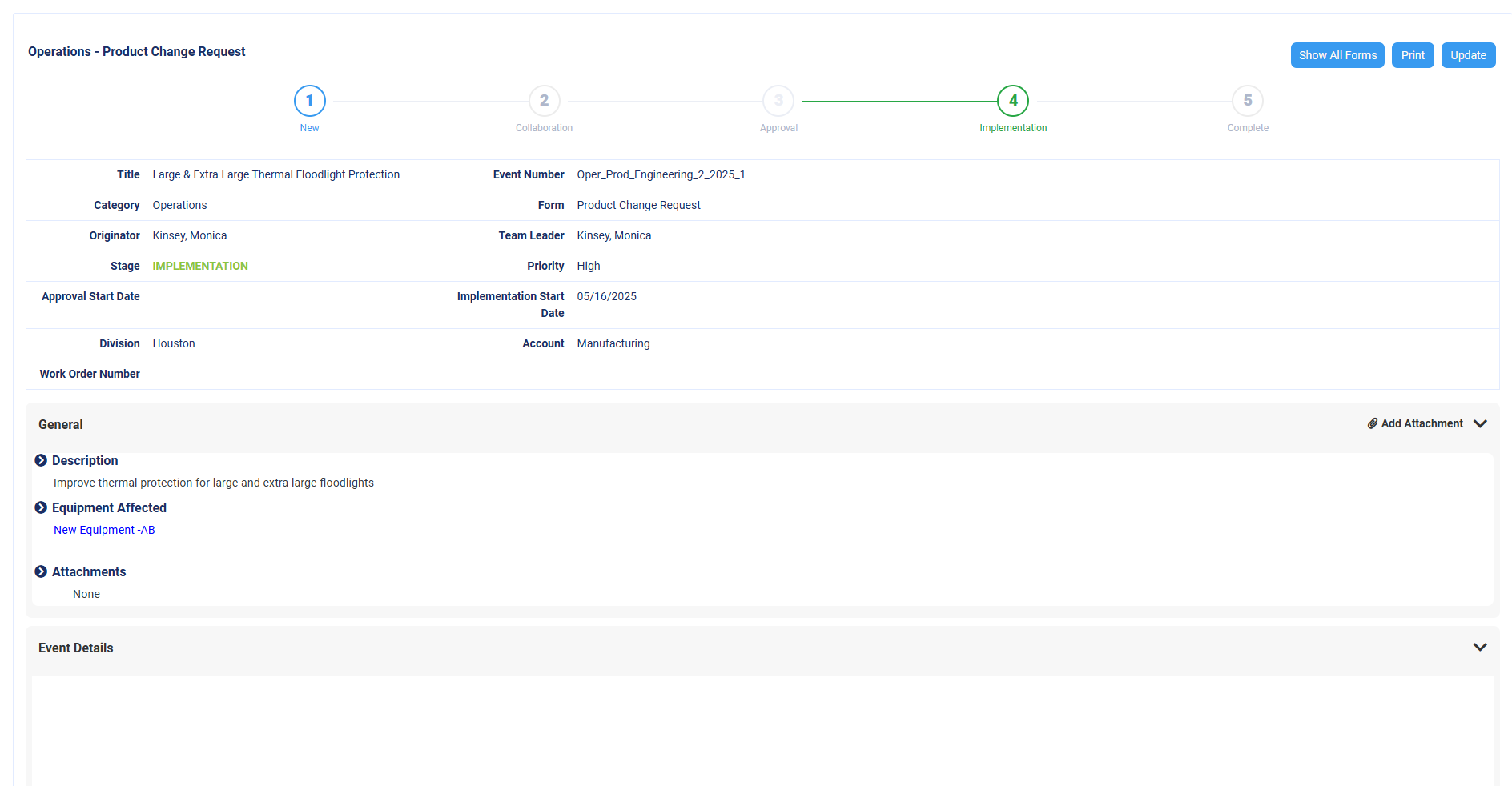Collapse the Event Details section chevron
Viewport: 1512px width, 786px height.
point(1480,647)
